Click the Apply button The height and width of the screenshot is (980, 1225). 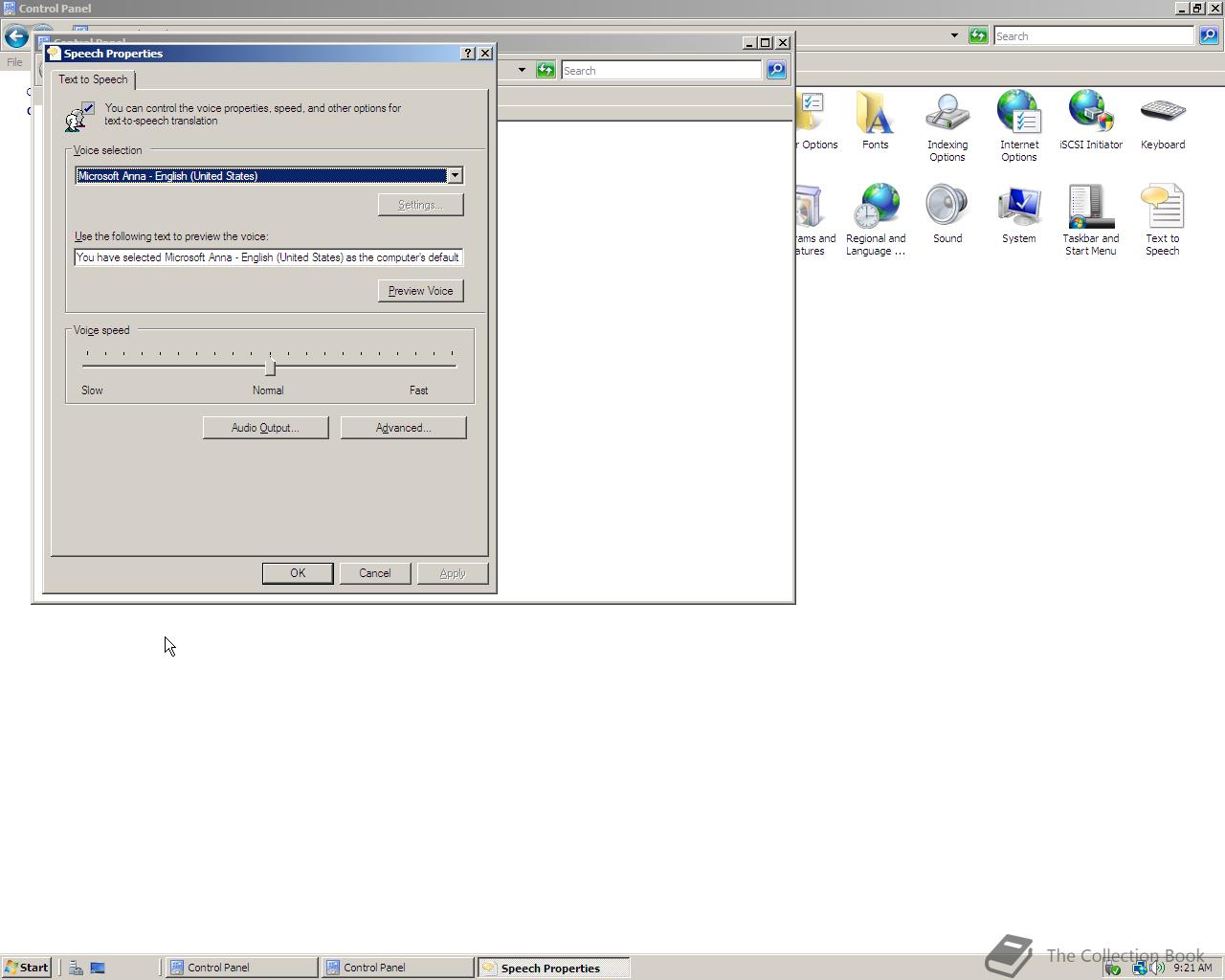click(453, 573)
